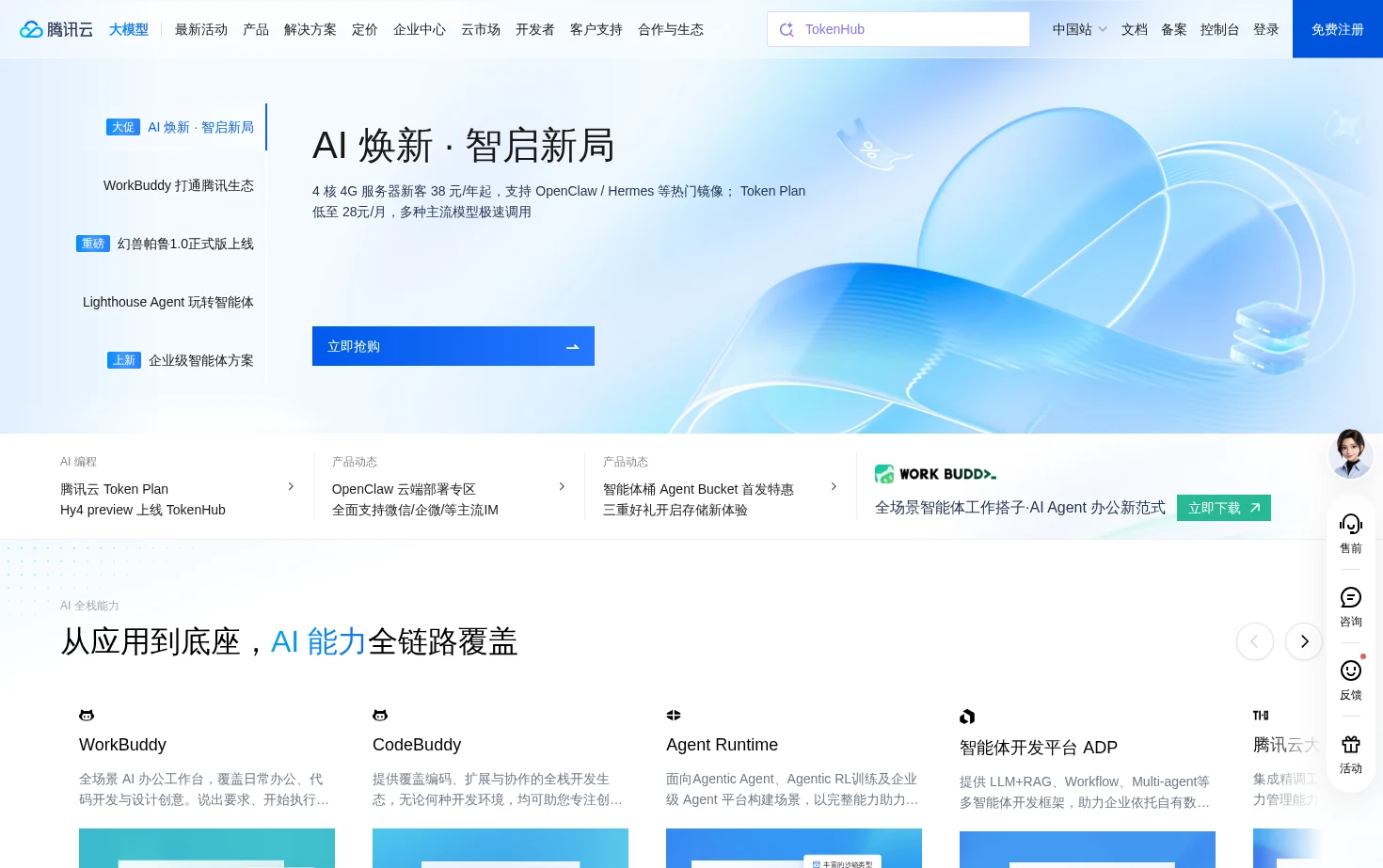1383x868 pixels.
Task: Select the Lighthouse Agent 玩转智能体 tab
Action: [168, 302]
